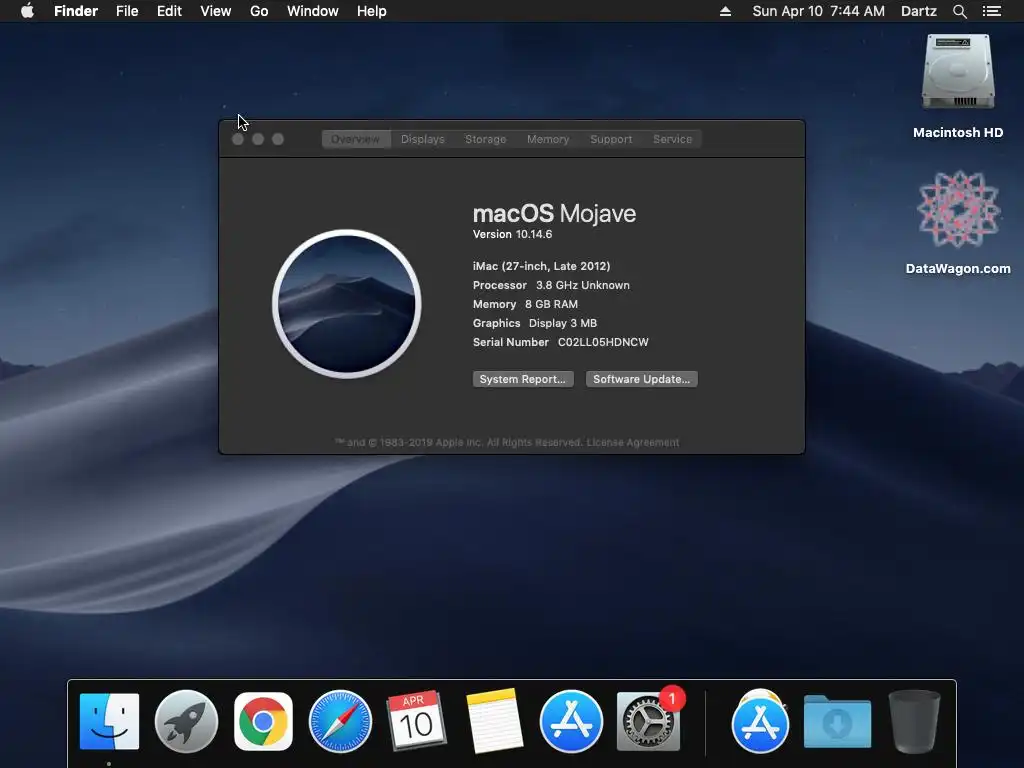Open App Store icon right of Dock divider

pyautogui.click(x=760, y=722)
